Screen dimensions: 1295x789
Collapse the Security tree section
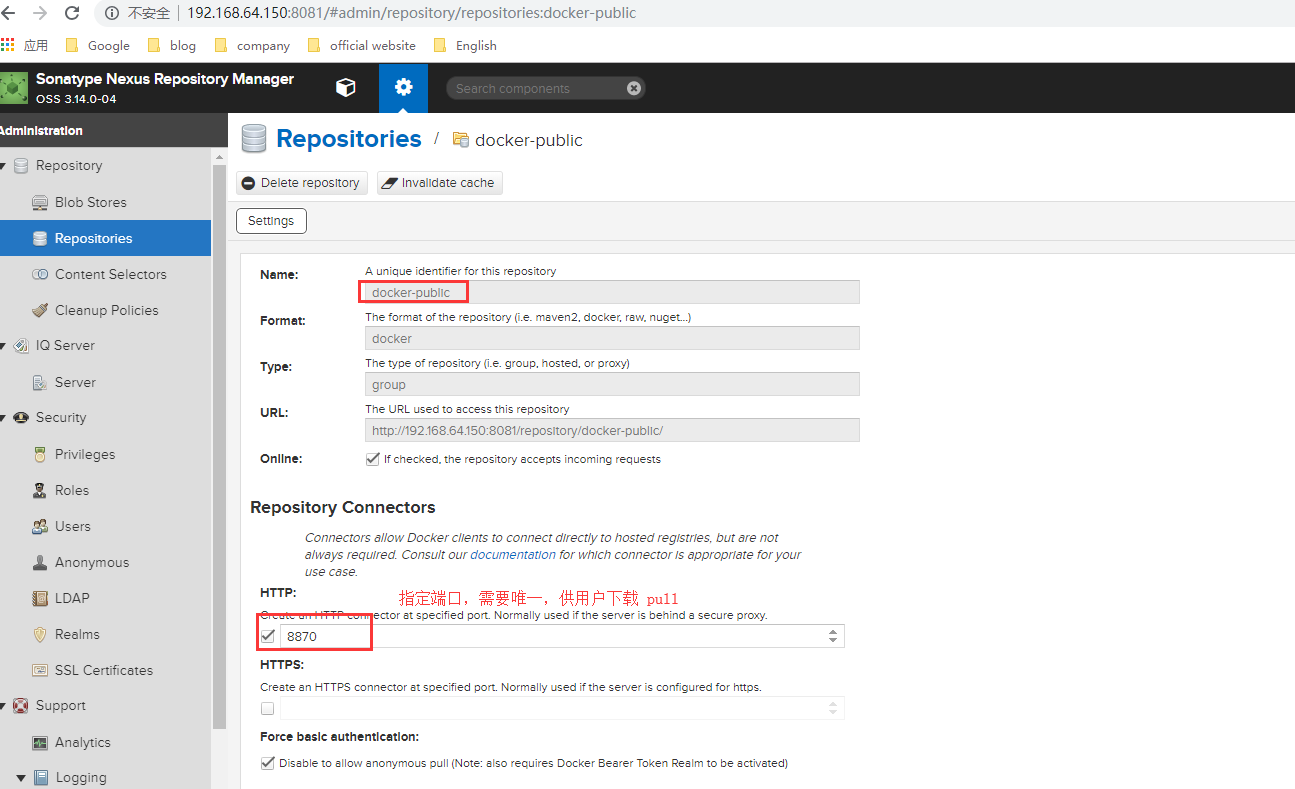point(4,418)
